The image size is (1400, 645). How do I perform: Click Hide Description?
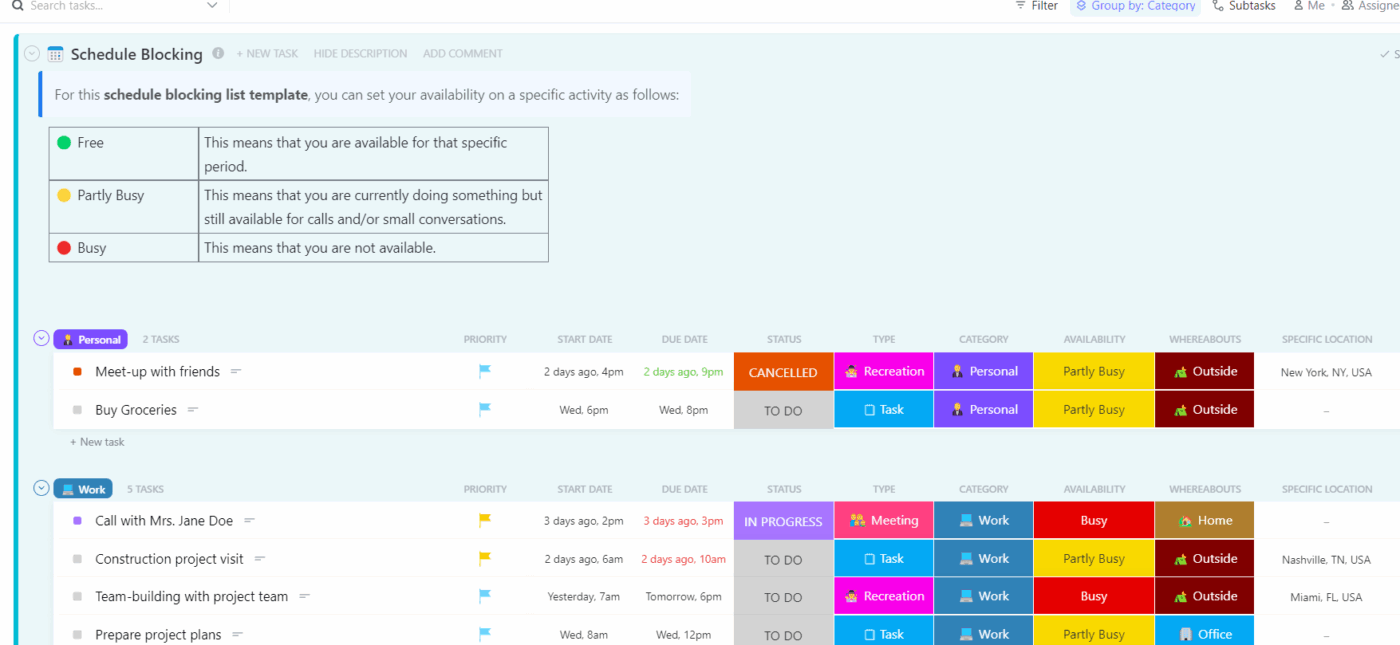[x=360, y=53]
